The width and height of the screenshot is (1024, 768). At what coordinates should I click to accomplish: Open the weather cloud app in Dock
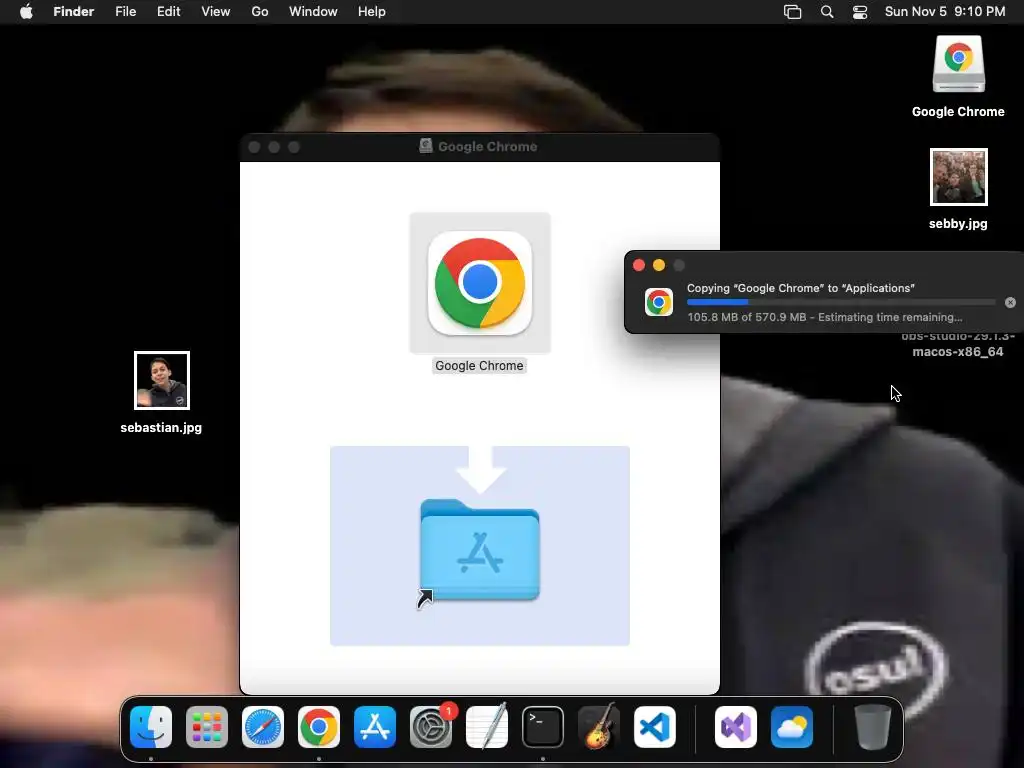point(792,727)
